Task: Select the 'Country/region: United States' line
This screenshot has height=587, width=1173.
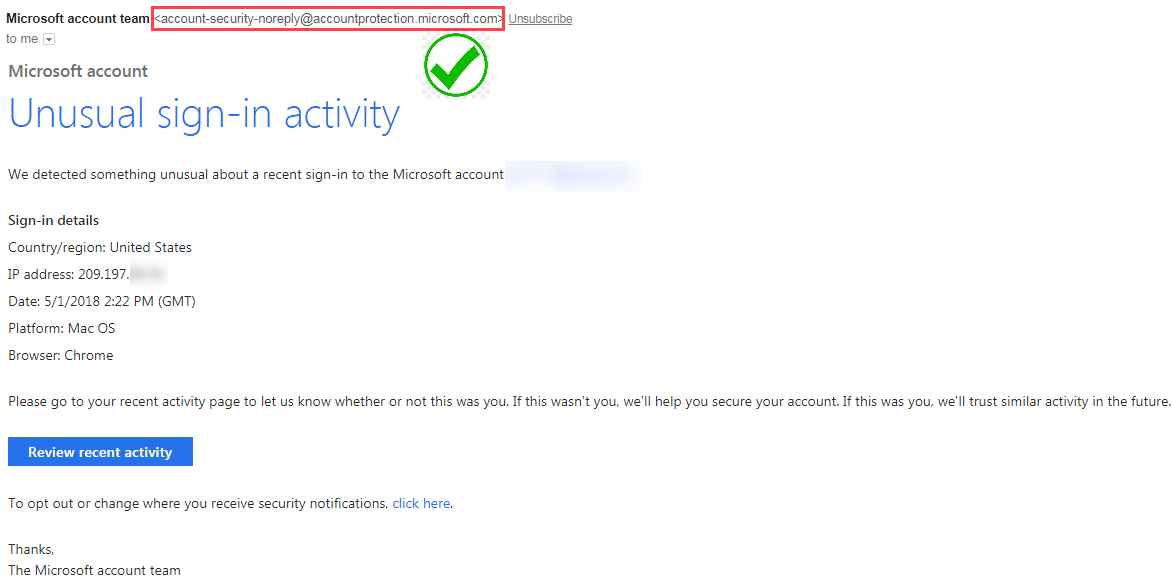Action: [99, 247]
